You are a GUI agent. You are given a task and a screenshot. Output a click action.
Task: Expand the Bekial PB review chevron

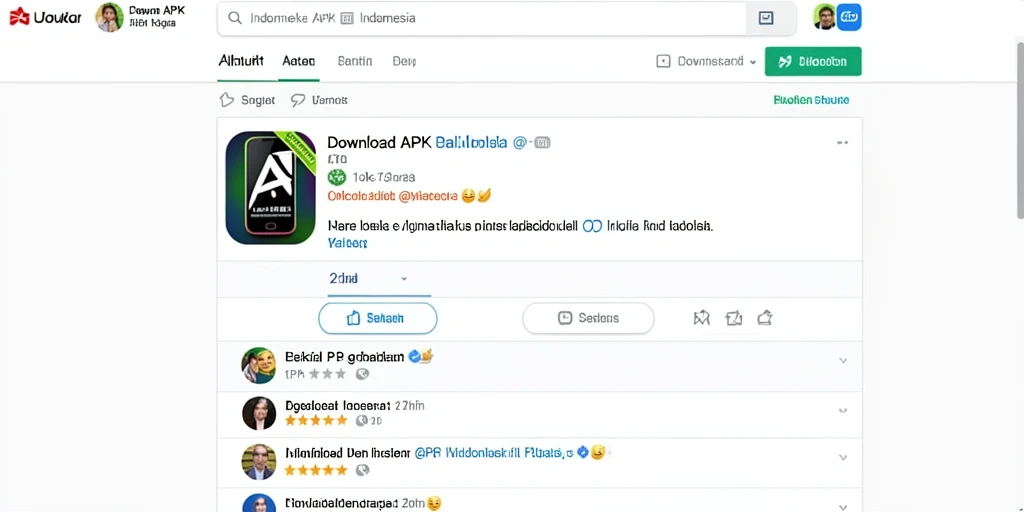[842, 360]
